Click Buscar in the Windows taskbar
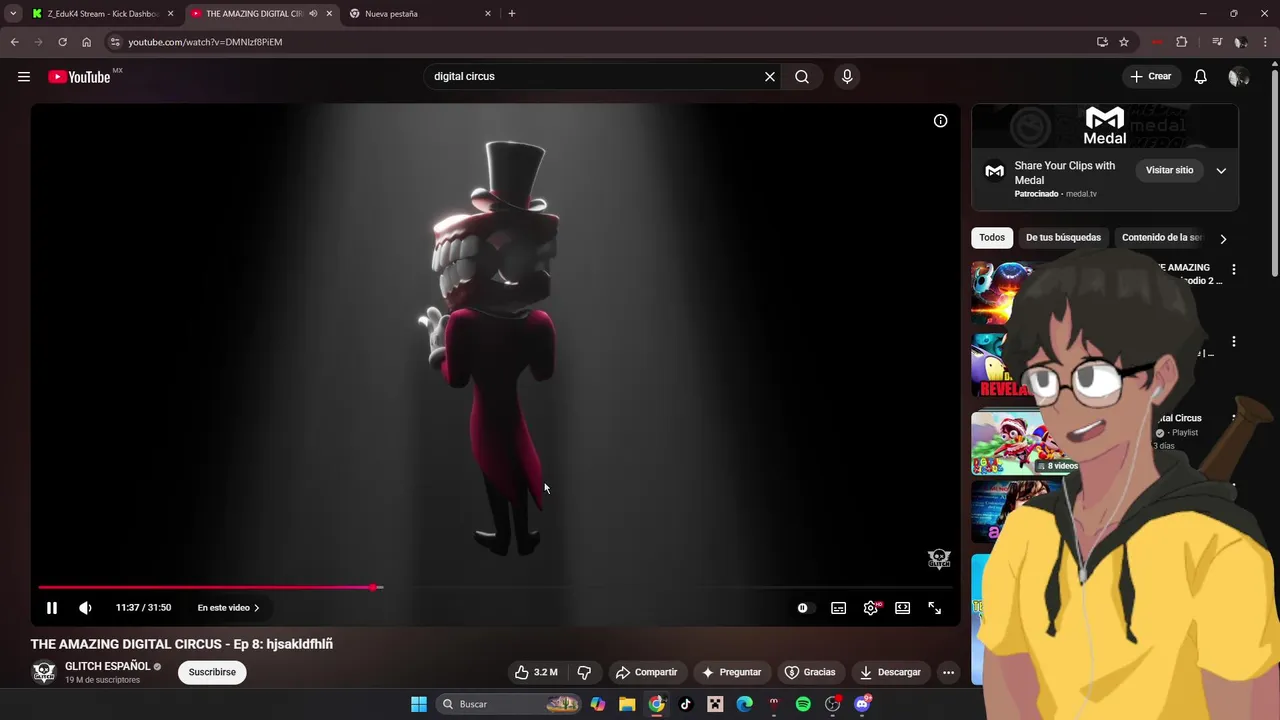 [510, 704]
